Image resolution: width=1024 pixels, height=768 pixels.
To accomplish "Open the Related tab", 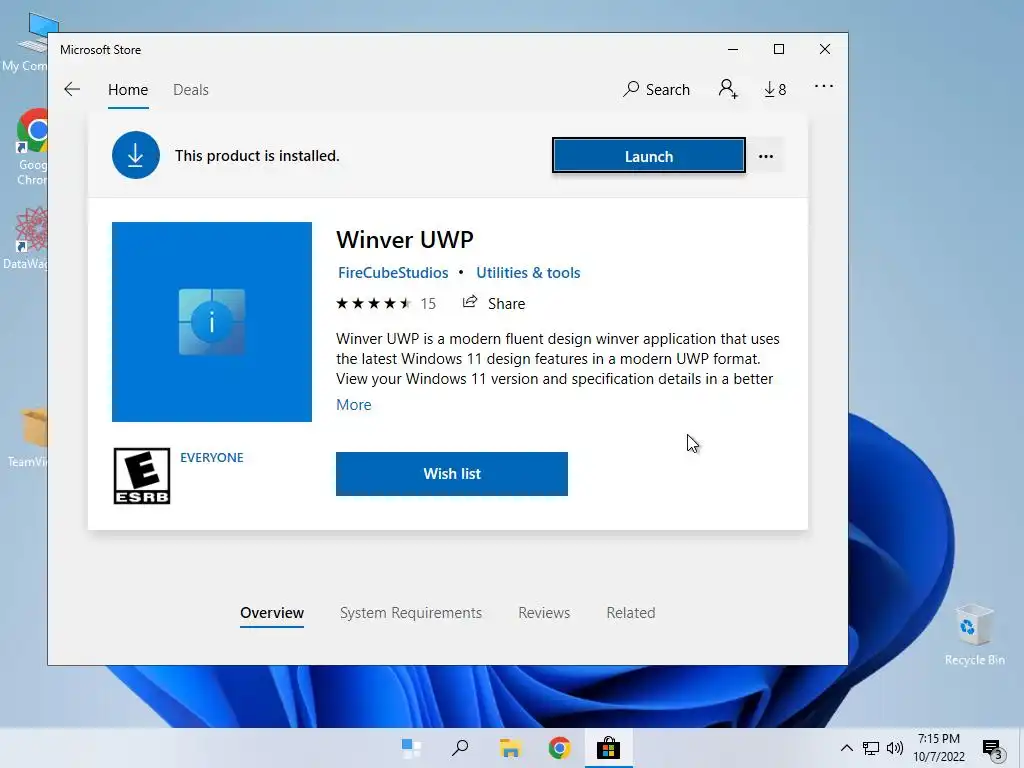I will tap(631, 613).
